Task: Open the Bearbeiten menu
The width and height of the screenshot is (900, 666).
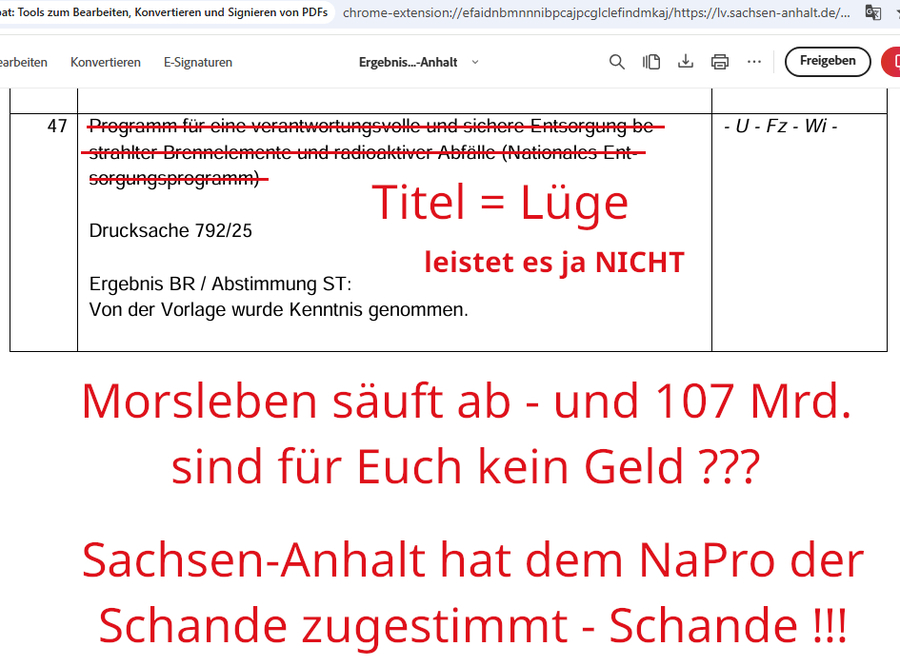Action: pos(22,61)
